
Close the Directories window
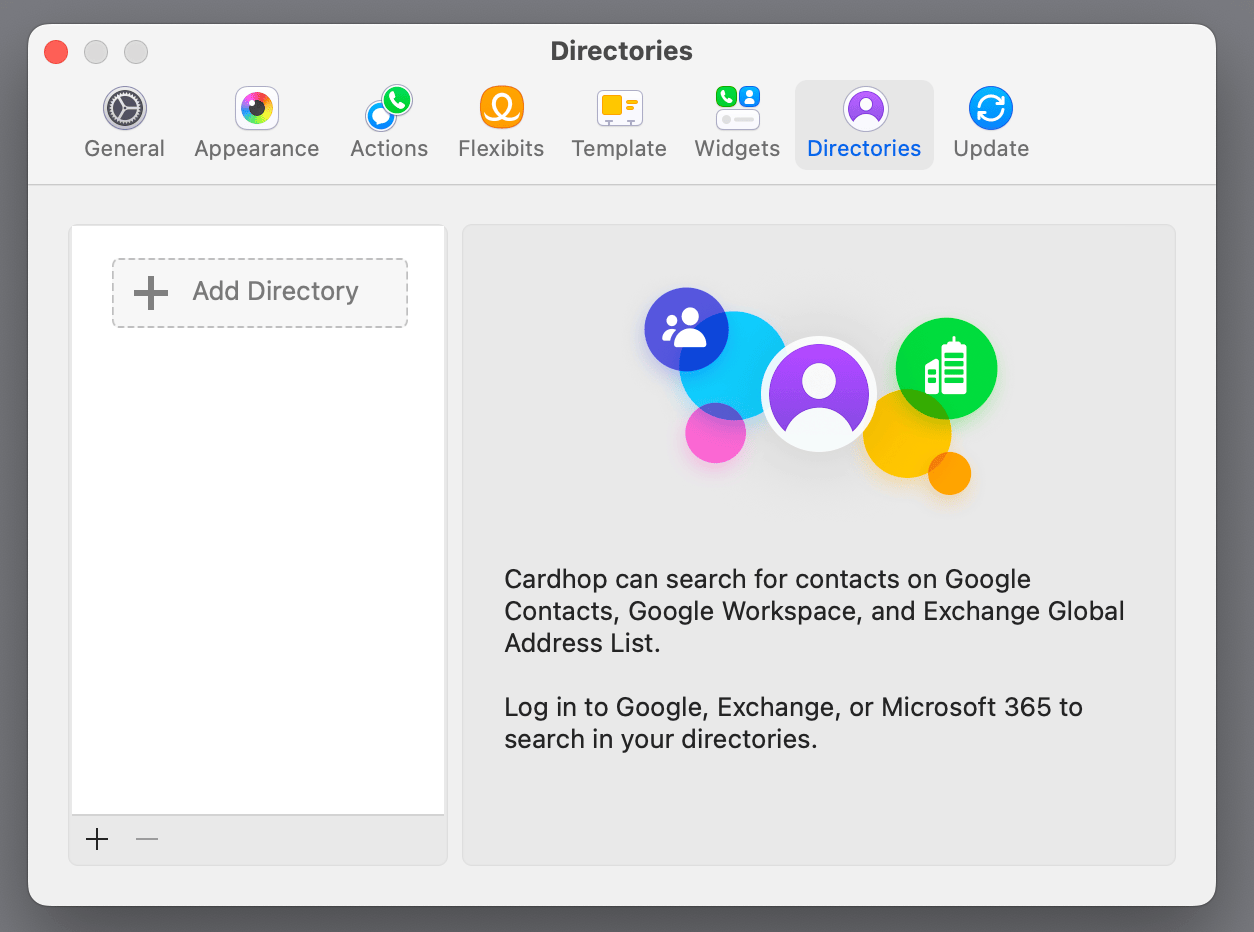point(56,52)
